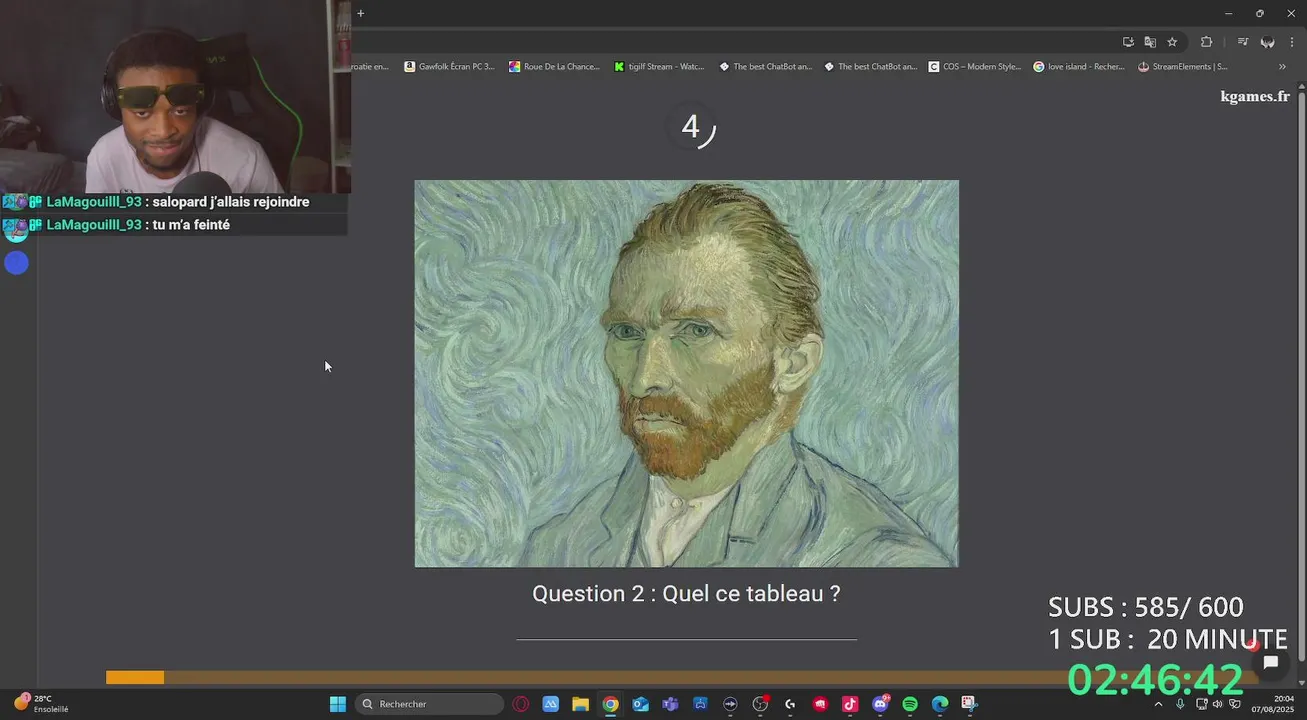Image resolution: width=1307 pixels, height=720 pixels.
Task: Open Discord from the taskbar
Action: click(880, 704)
